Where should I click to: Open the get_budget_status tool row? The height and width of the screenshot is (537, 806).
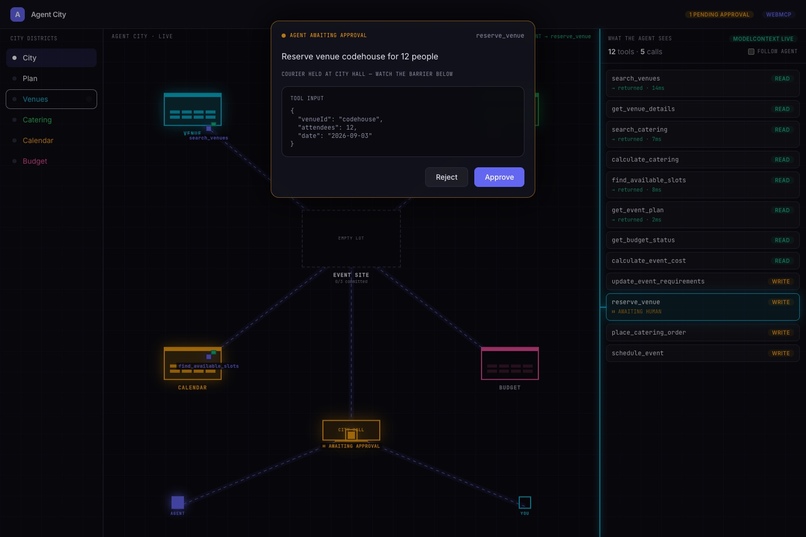[702, 240]
